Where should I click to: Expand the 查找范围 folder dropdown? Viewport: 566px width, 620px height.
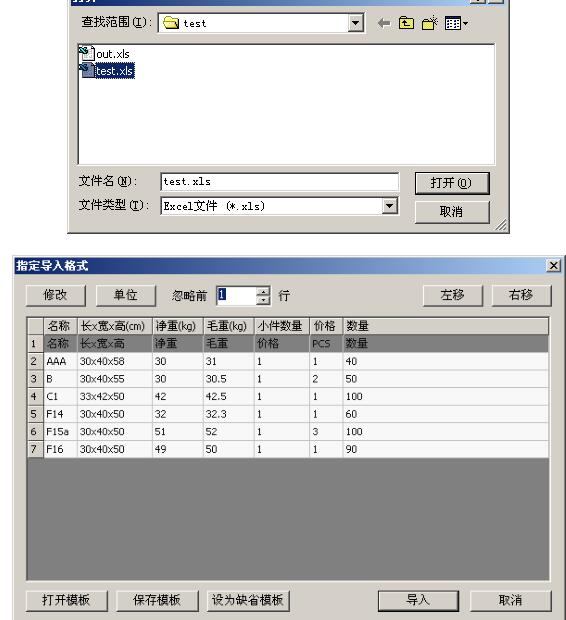pyautogui.click(x=356, y=23)
